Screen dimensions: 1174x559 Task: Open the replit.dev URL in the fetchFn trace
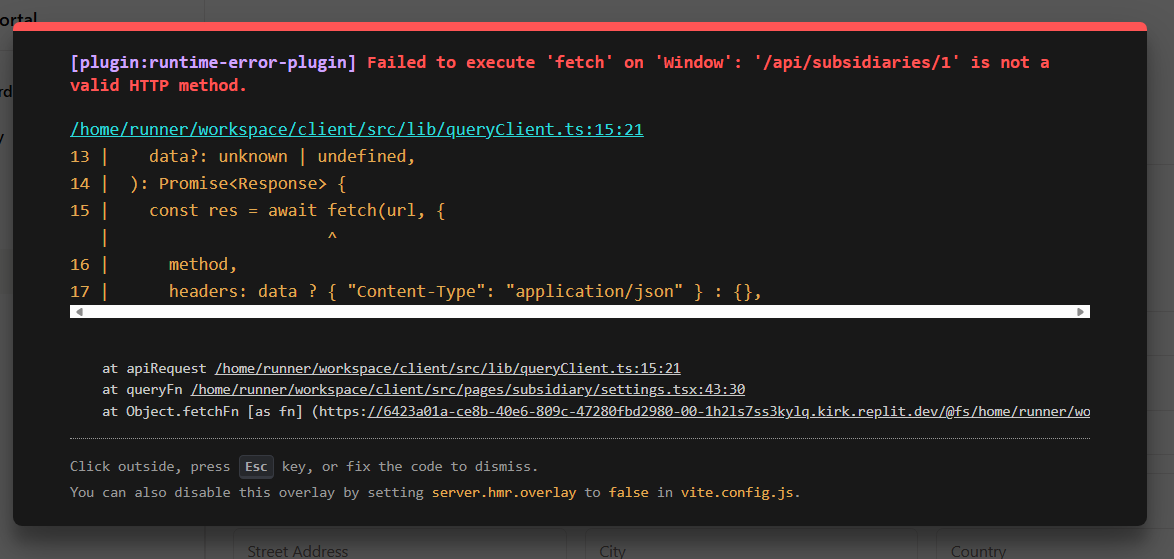729,411
